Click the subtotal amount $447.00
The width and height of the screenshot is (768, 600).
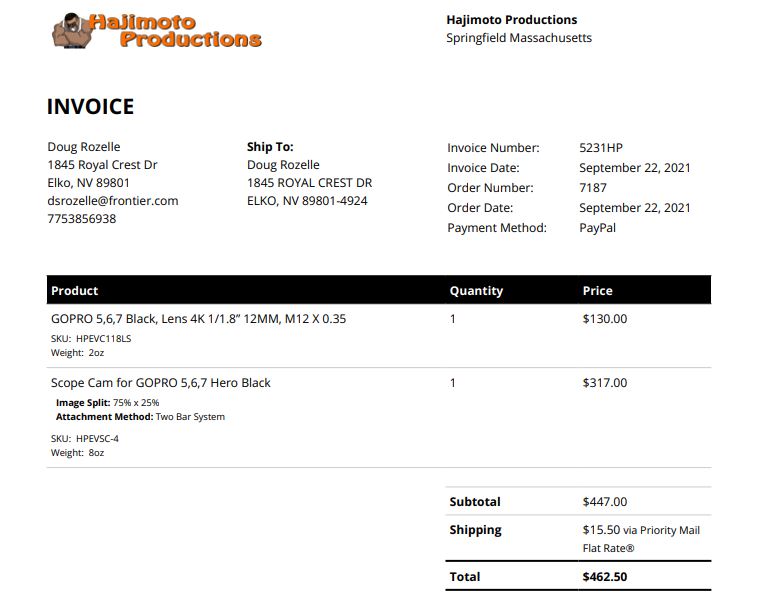(x=605, y=502)
